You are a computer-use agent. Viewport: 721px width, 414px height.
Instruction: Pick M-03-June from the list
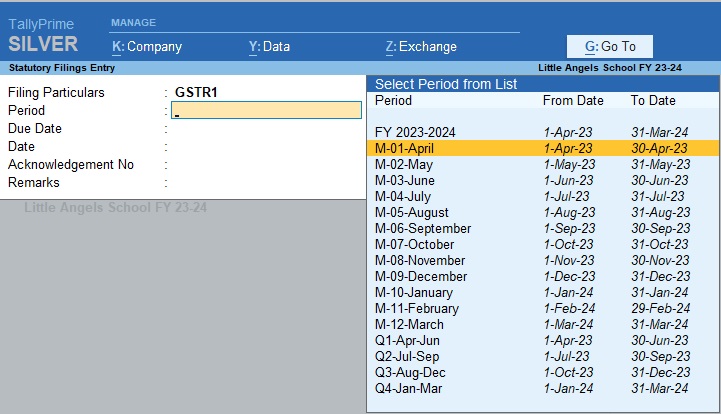click(x=404, y=180)
